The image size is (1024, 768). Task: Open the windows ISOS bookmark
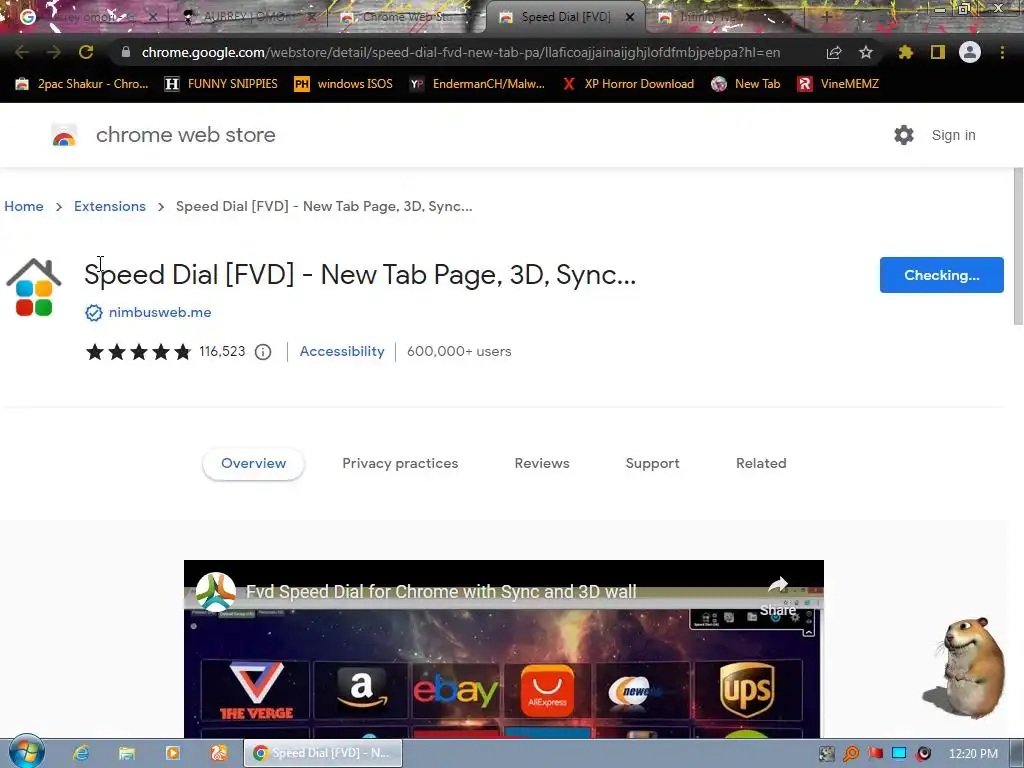pos(344,84)
